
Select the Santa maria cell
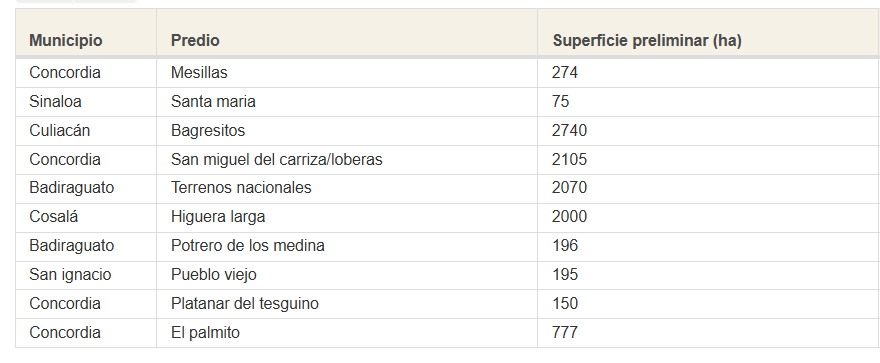tap(347, 102)
